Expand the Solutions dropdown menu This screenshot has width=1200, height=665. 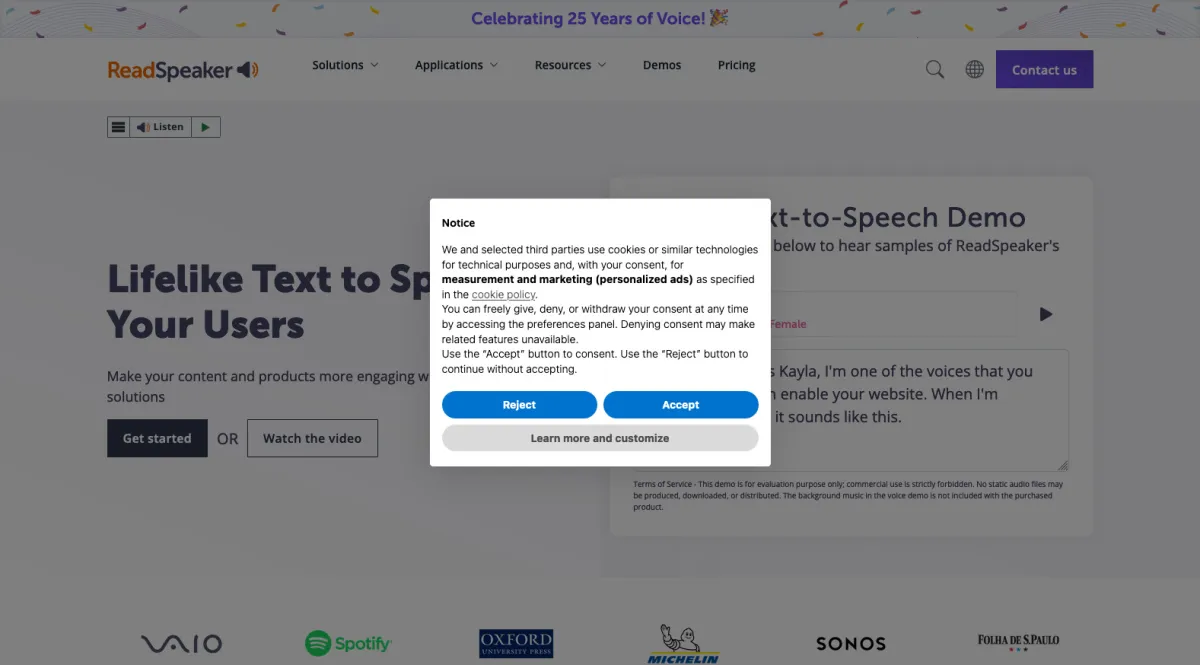(345, 65)
